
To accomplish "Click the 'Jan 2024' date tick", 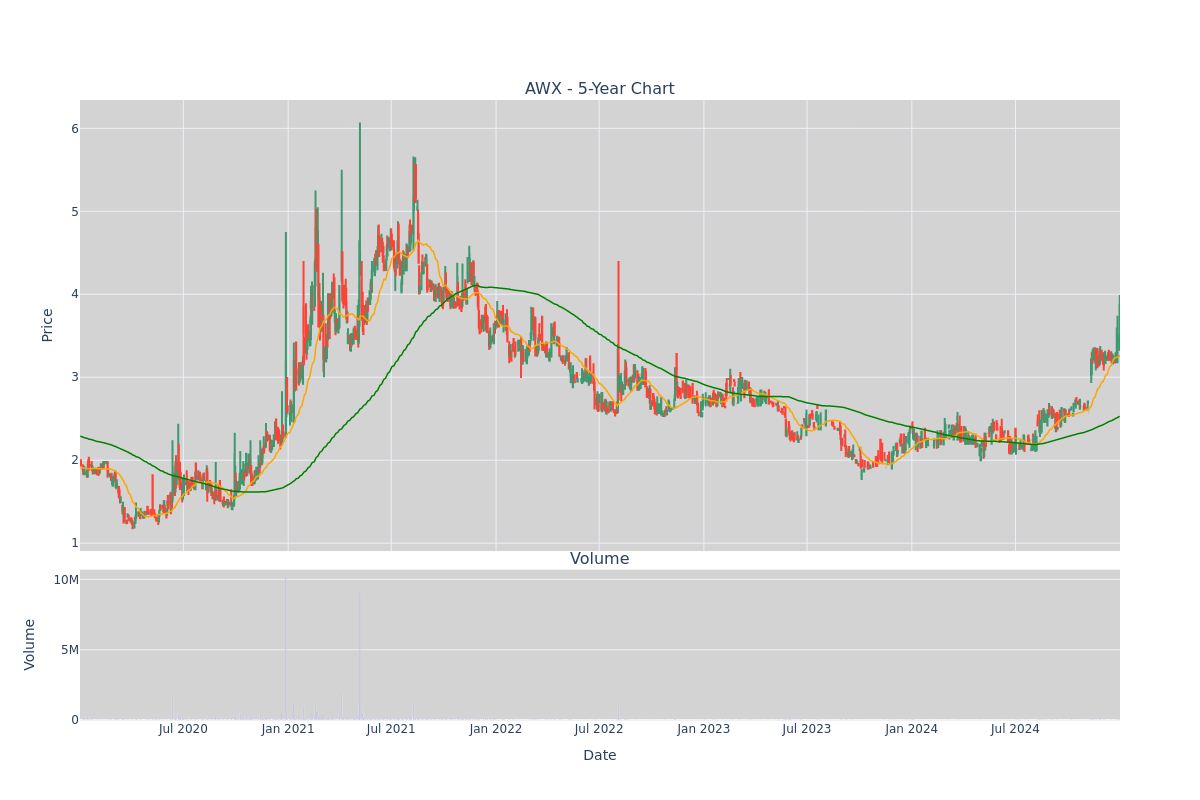I will [x=912, y=729].
